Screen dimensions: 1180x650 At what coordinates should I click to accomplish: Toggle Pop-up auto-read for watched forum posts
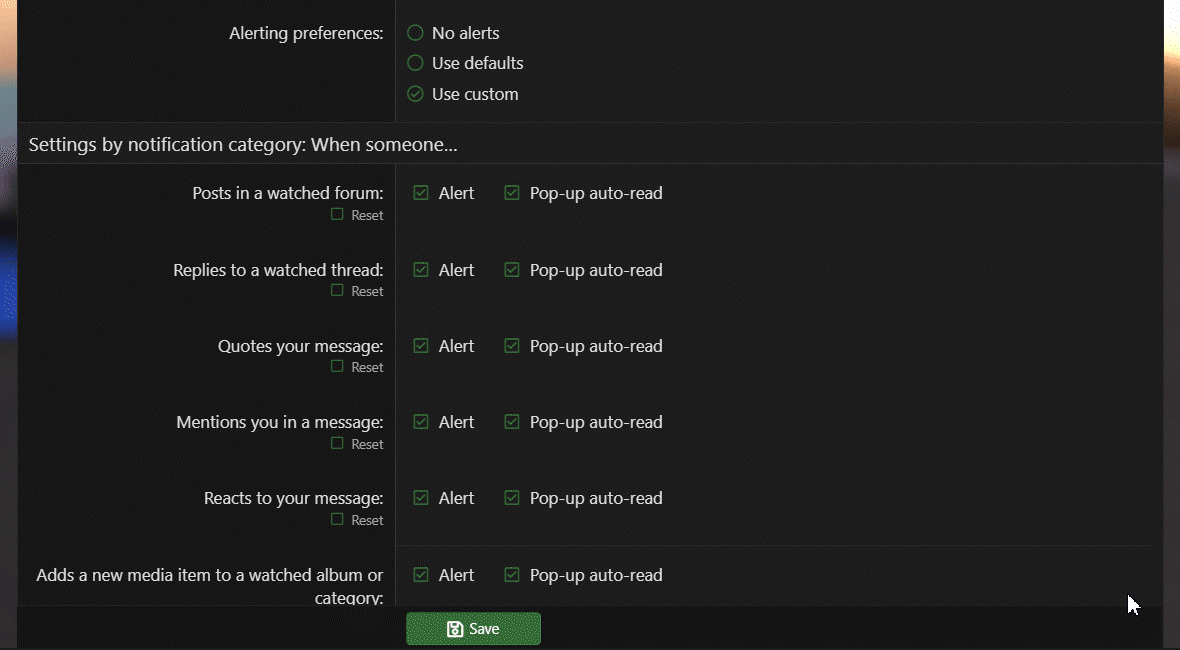point(512,193)
